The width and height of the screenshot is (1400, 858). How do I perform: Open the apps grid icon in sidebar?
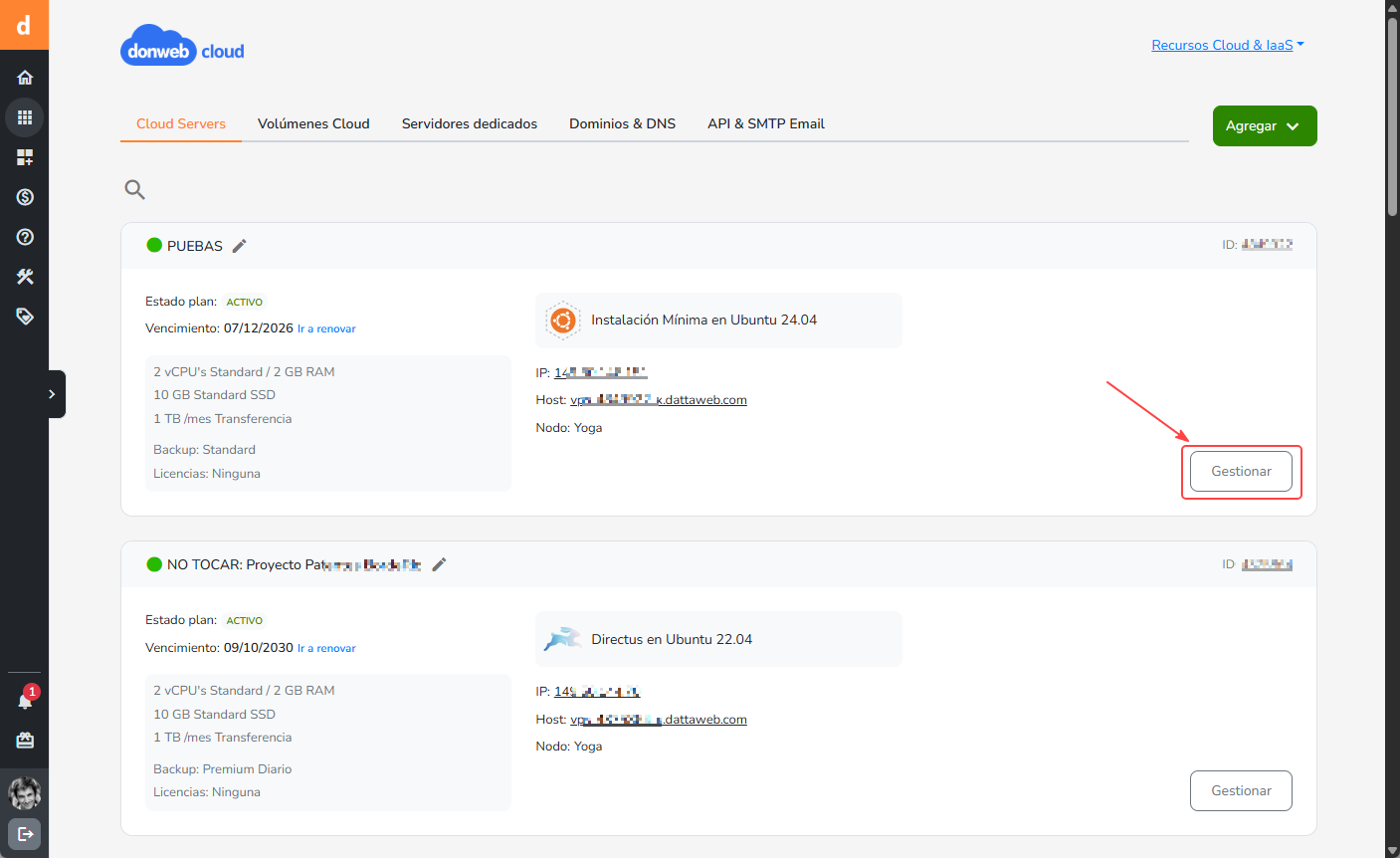pos(25,117)
